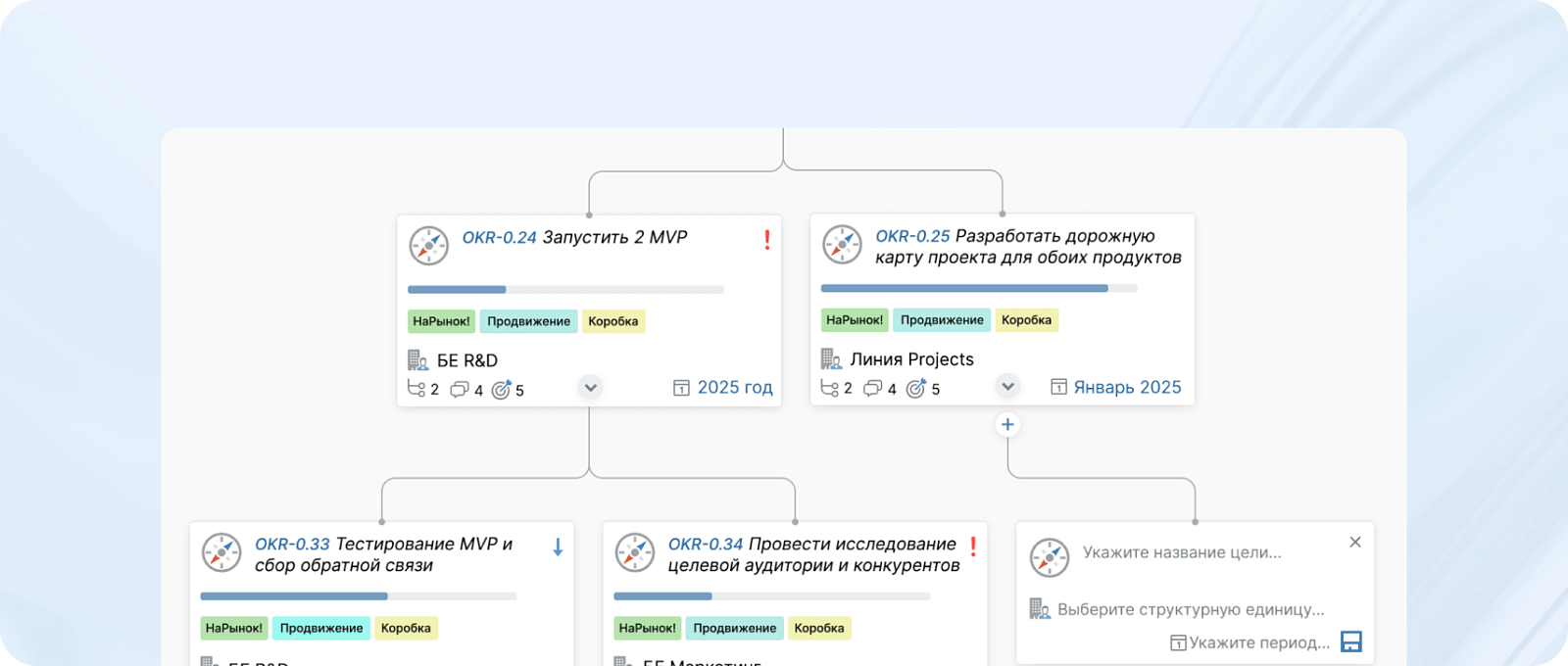Click НаРынок! tag on OKR-0.24
Viewport: 1568px width, 666px height.
pyautogui.click(x=441, y=321)
